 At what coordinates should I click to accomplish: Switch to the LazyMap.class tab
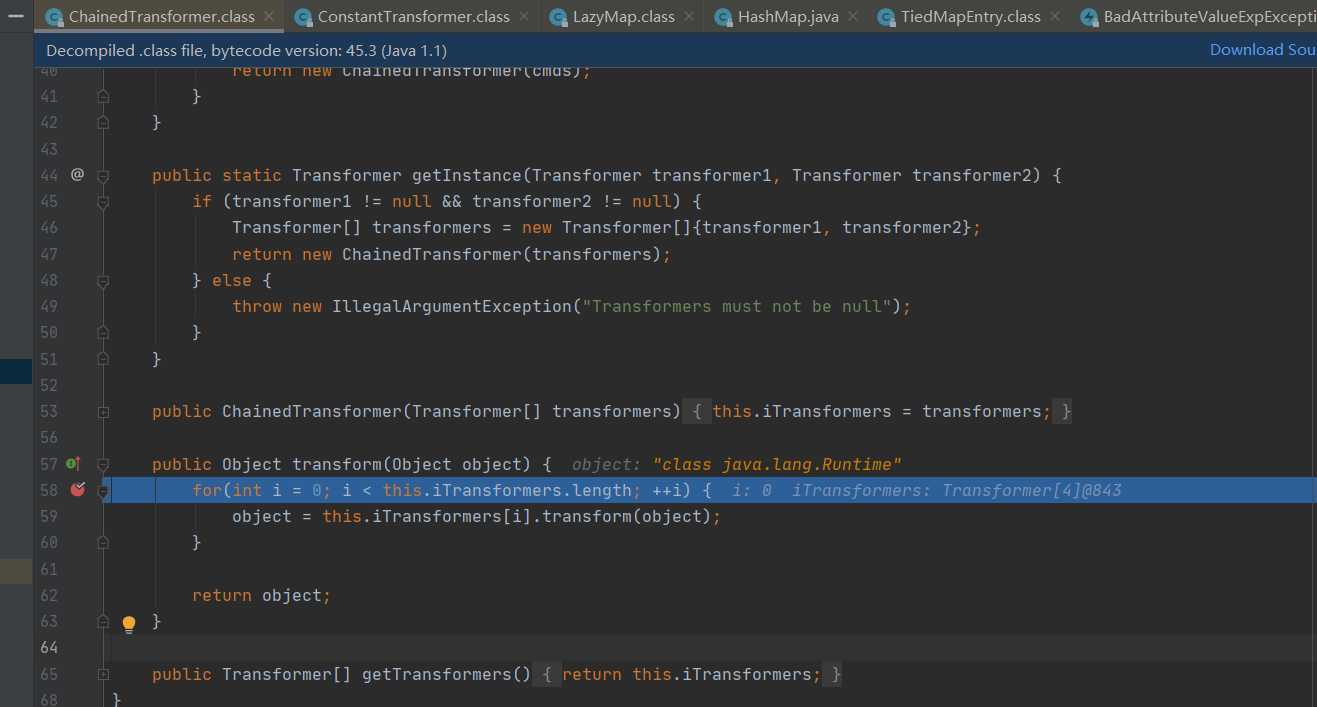(623, 17)
